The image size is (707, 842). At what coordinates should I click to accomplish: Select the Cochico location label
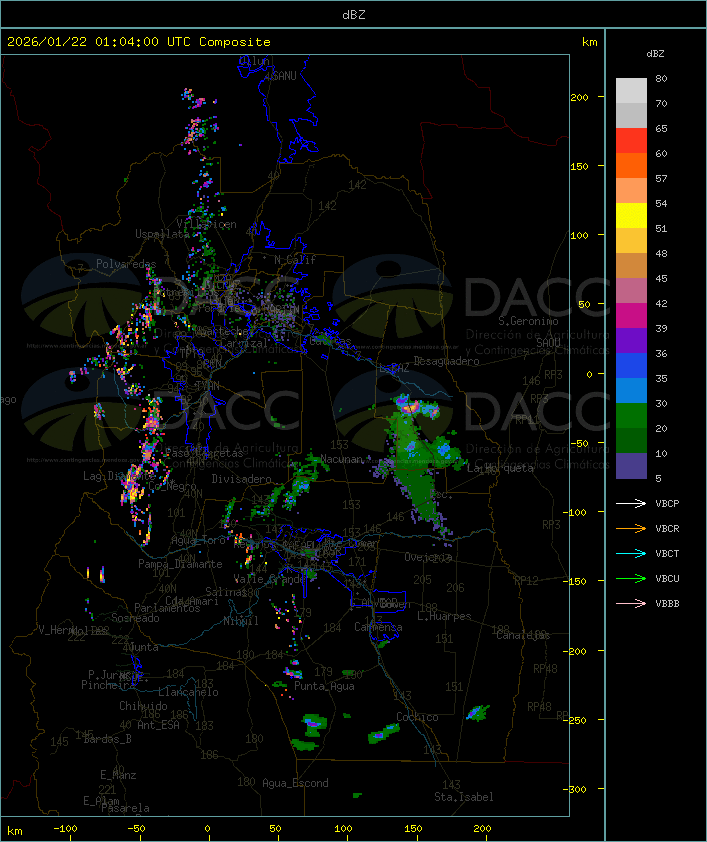point(417,717)
